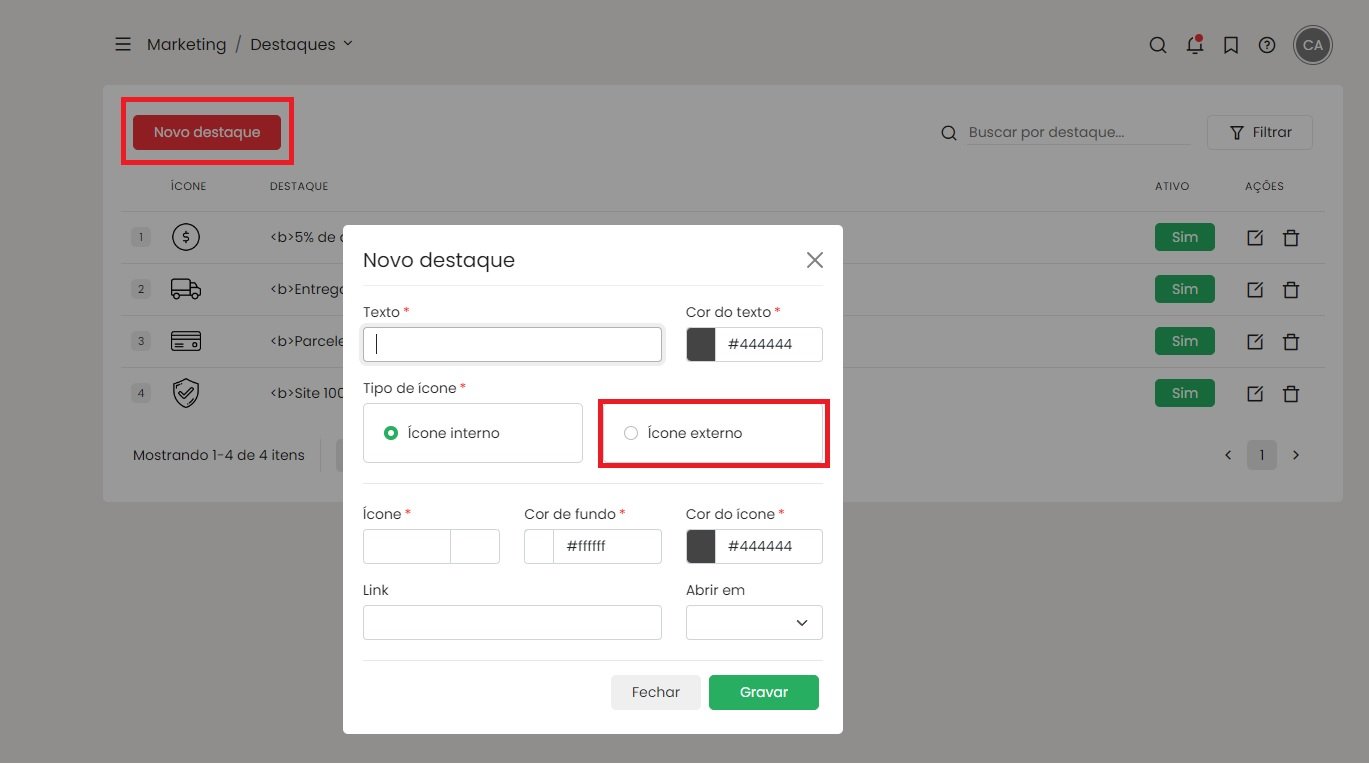
Task: Delete the fourth highlight row
Action: [1291, 394]
